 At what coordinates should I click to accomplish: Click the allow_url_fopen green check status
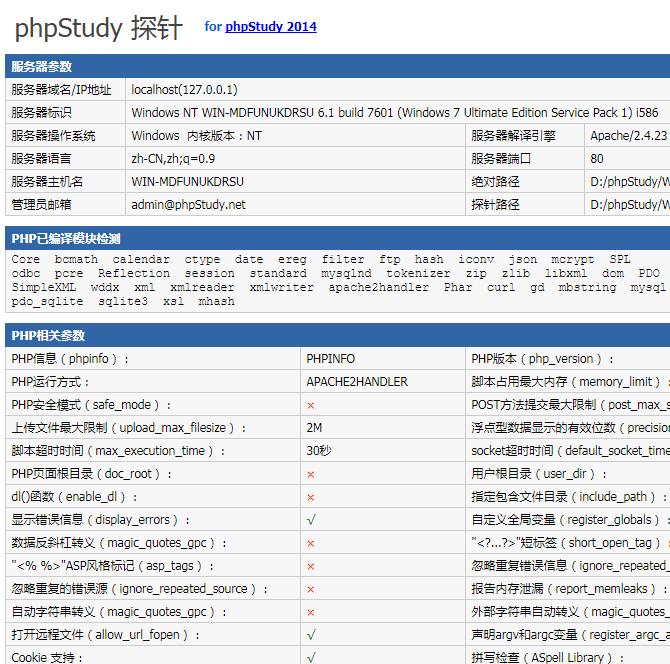click(311, 635)
